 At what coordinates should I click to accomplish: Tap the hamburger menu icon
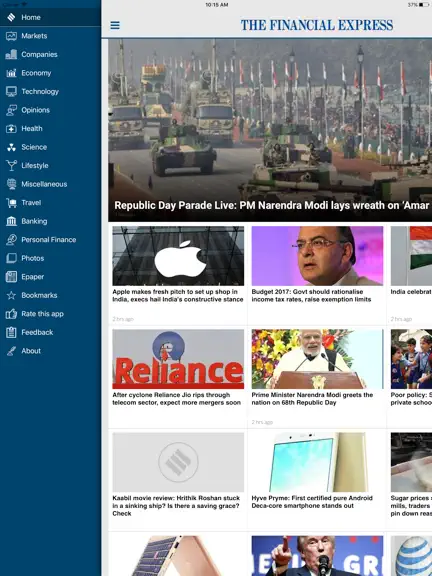pyautogui.click(x=115, y=25)
